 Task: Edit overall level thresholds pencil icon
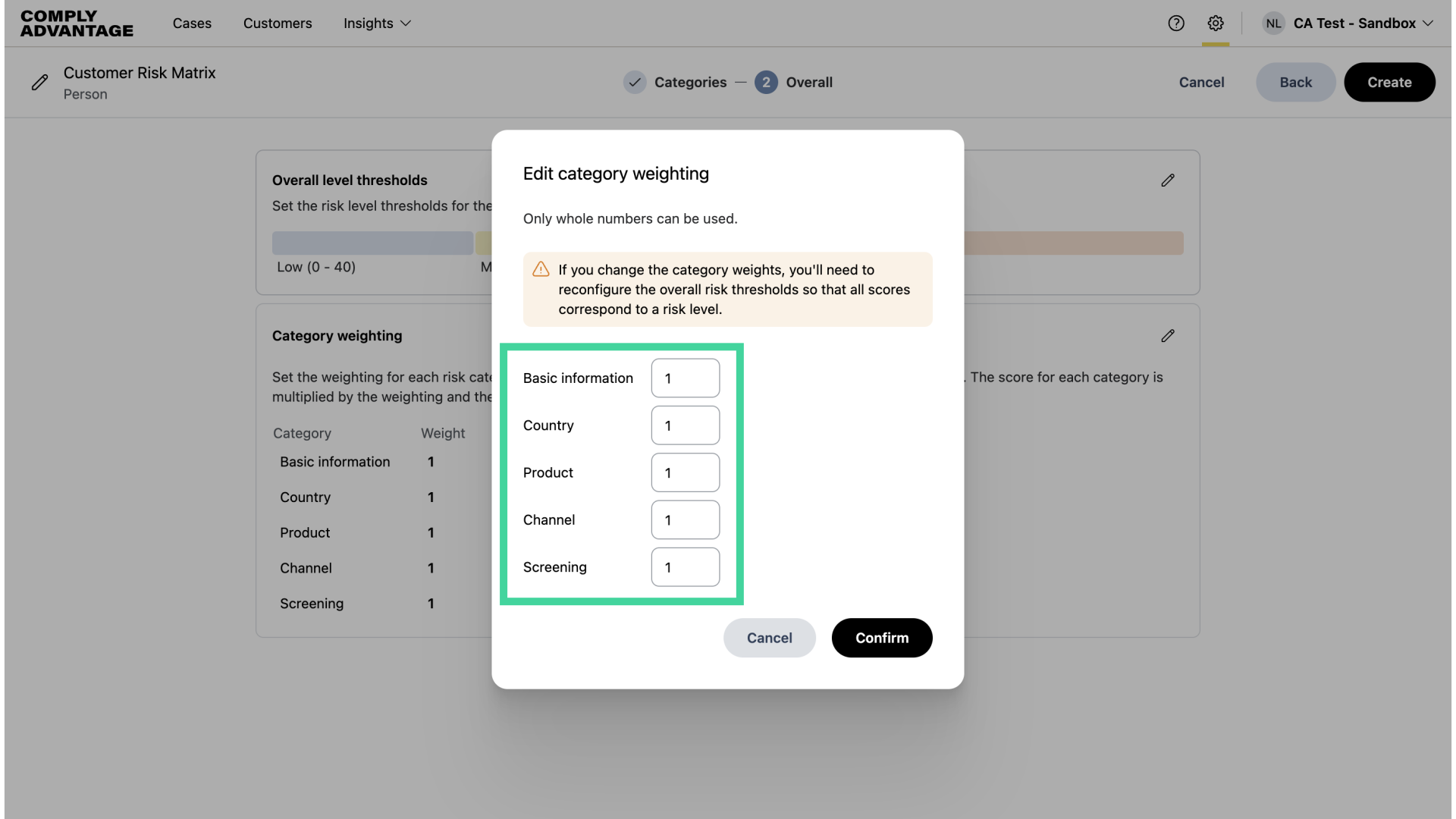click(x=1168, y=180)
